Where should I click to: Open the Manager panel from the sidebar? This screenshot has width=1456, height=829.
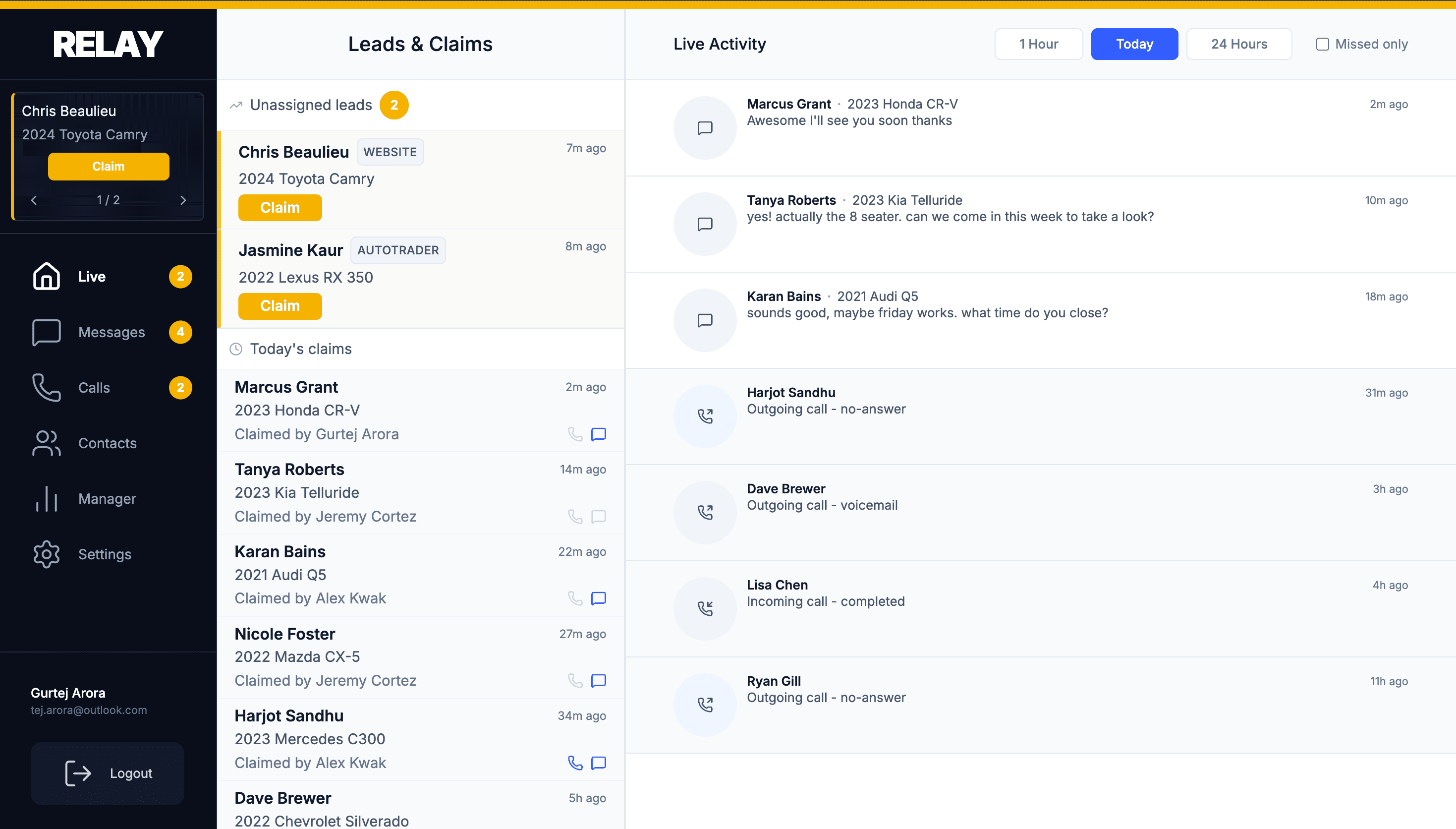click(107, 498)
